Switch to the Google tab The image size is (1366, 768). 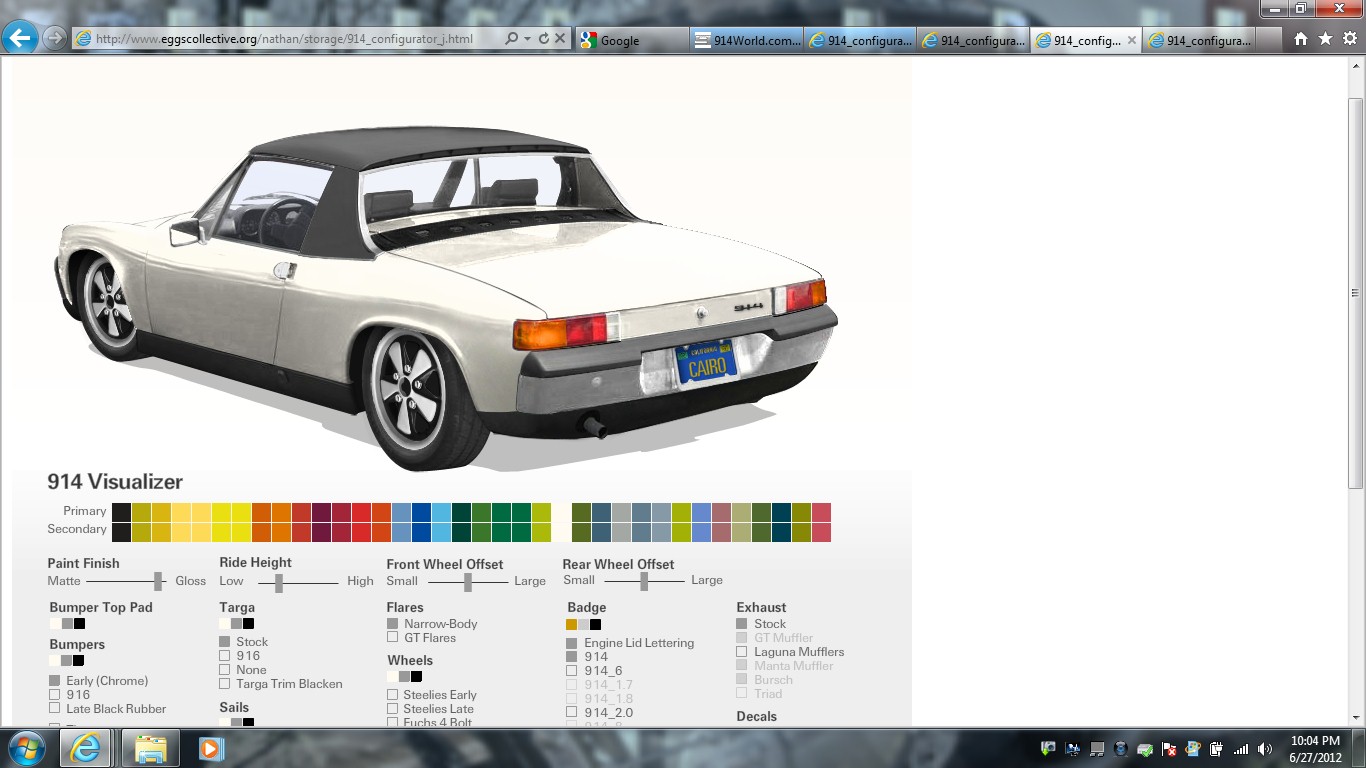(x=630, y=40)
